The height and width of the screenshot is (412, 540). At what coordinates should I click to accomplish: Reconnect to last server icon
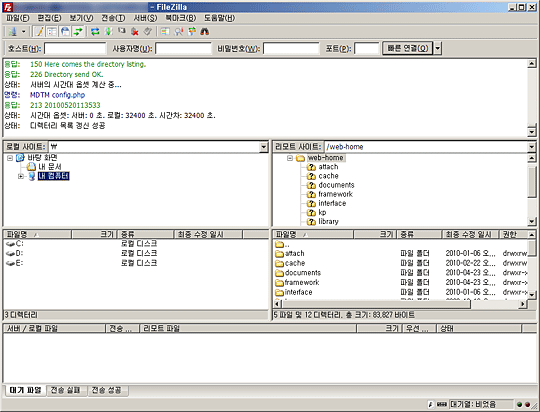tap(148, 32)
